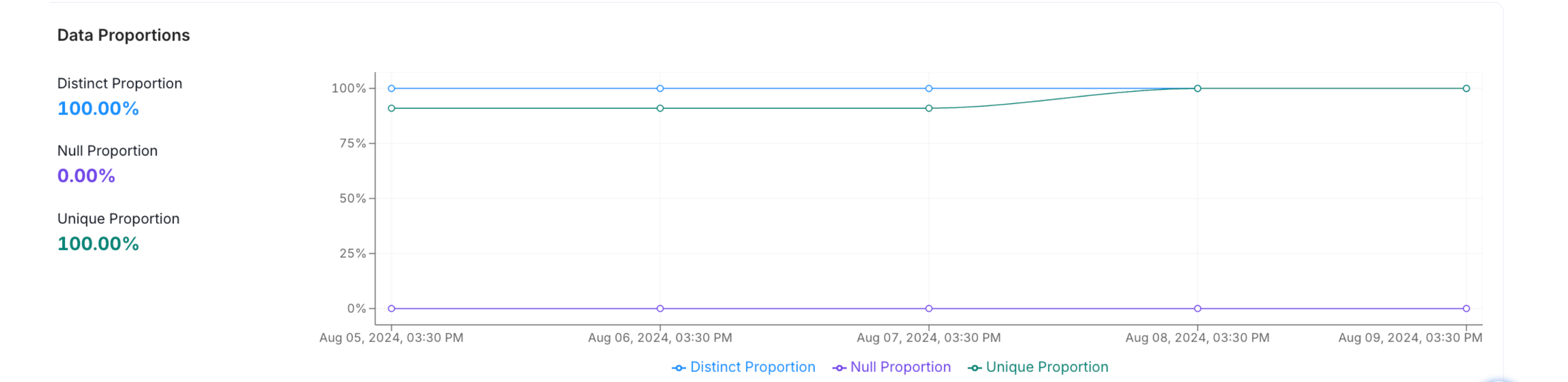Select Distinct Proportion data point on Aug 07
Viewport: 1568px width, 382px height.
pyautogui.click(x=929, y=88)
